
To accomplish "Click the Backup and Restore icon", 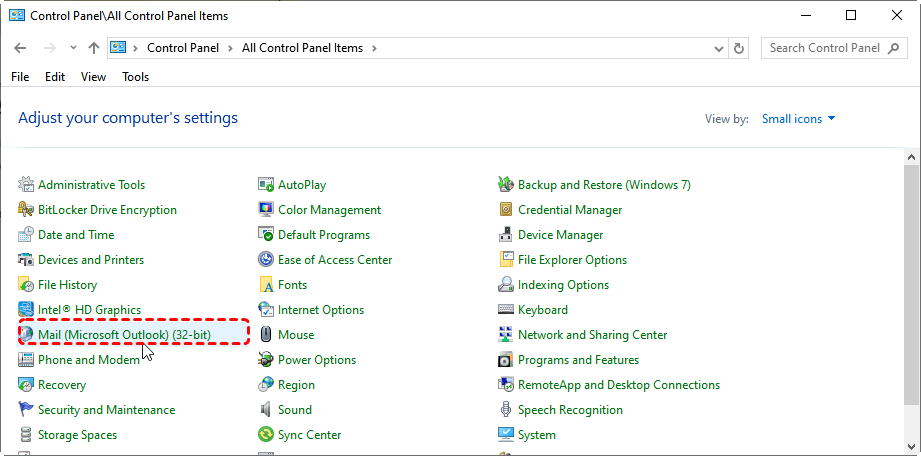I will [507, 185].
